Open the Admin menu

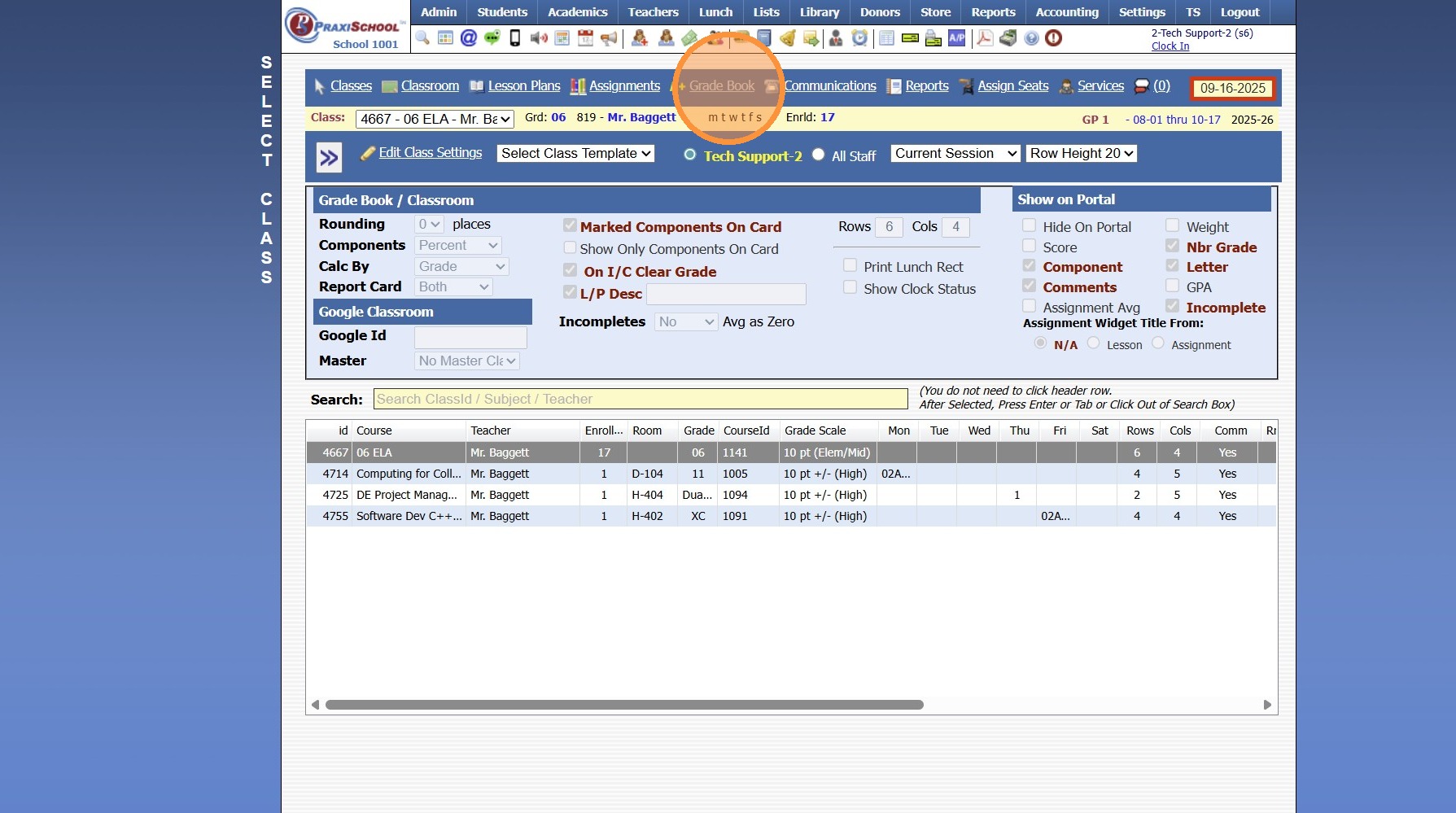point(439,12)
